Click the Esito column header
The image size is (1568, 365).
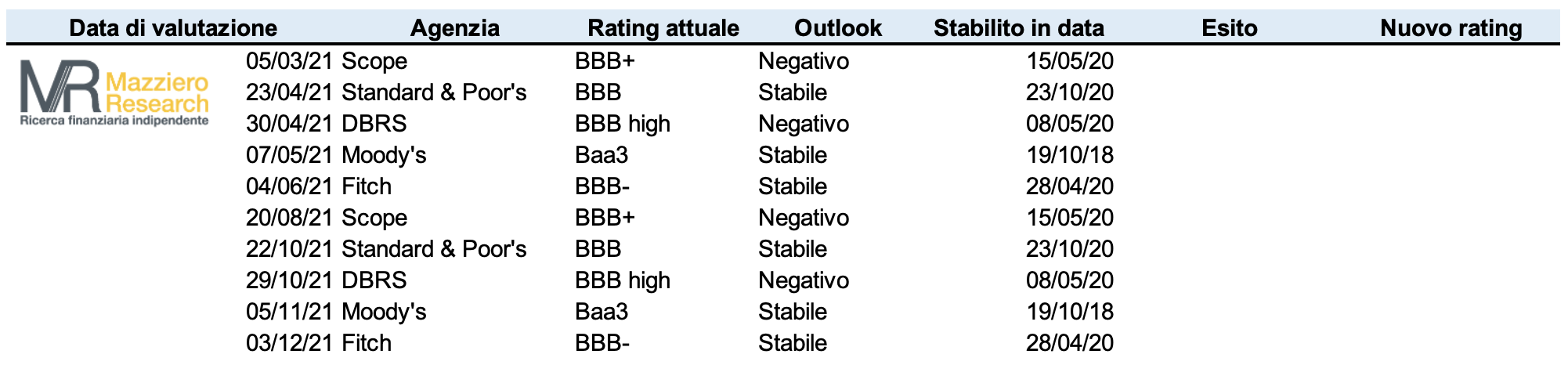1230,28
